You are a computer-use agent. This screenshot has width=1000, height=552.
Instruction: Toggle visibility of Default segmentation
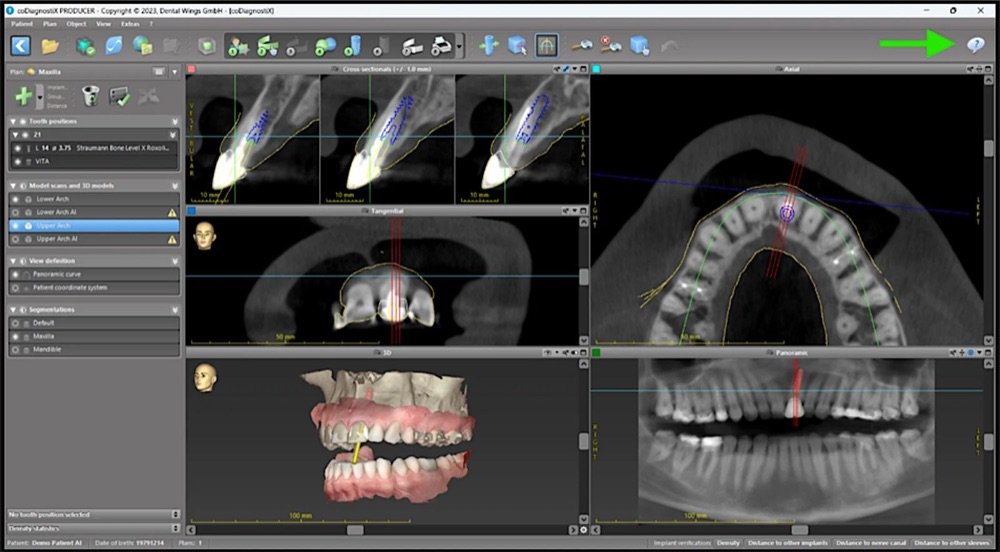tap(17, 323)
